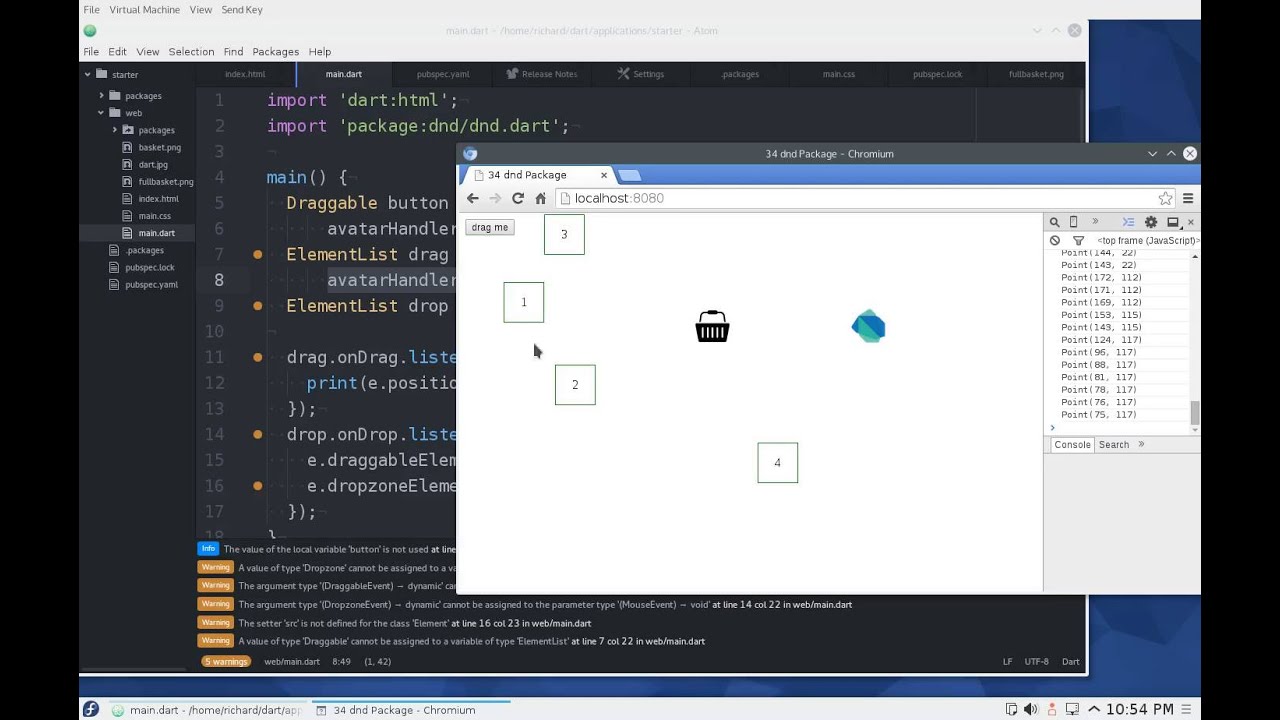Open pubspec.lock in tree view
Screen dimensions: 1280x720
pos(149,268)
